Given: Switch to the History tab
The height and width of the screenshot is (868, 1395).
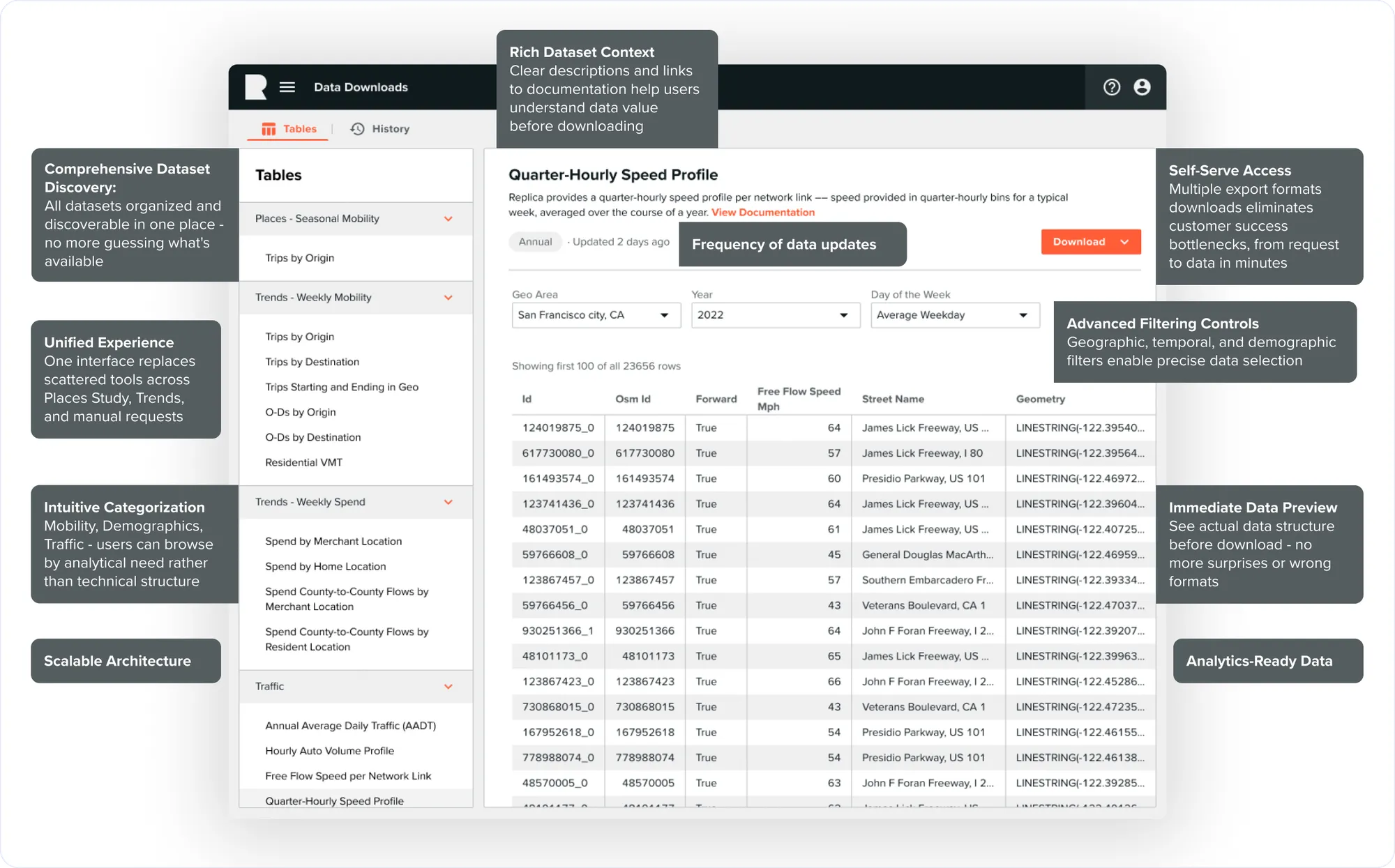Looking at the screenshot, I should pyautogui.click(x=380, y=129).
